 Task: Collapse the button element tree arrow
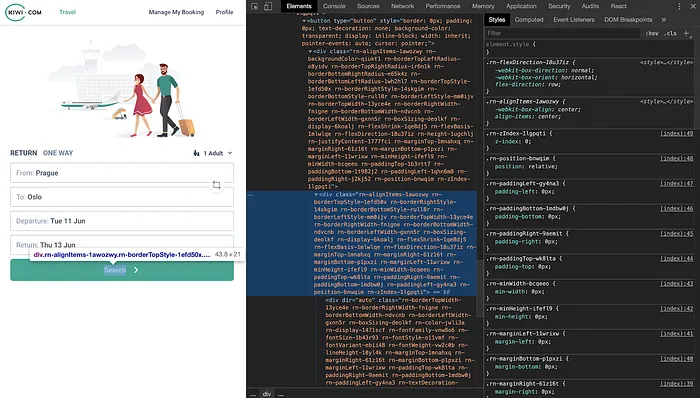point(304,21)
